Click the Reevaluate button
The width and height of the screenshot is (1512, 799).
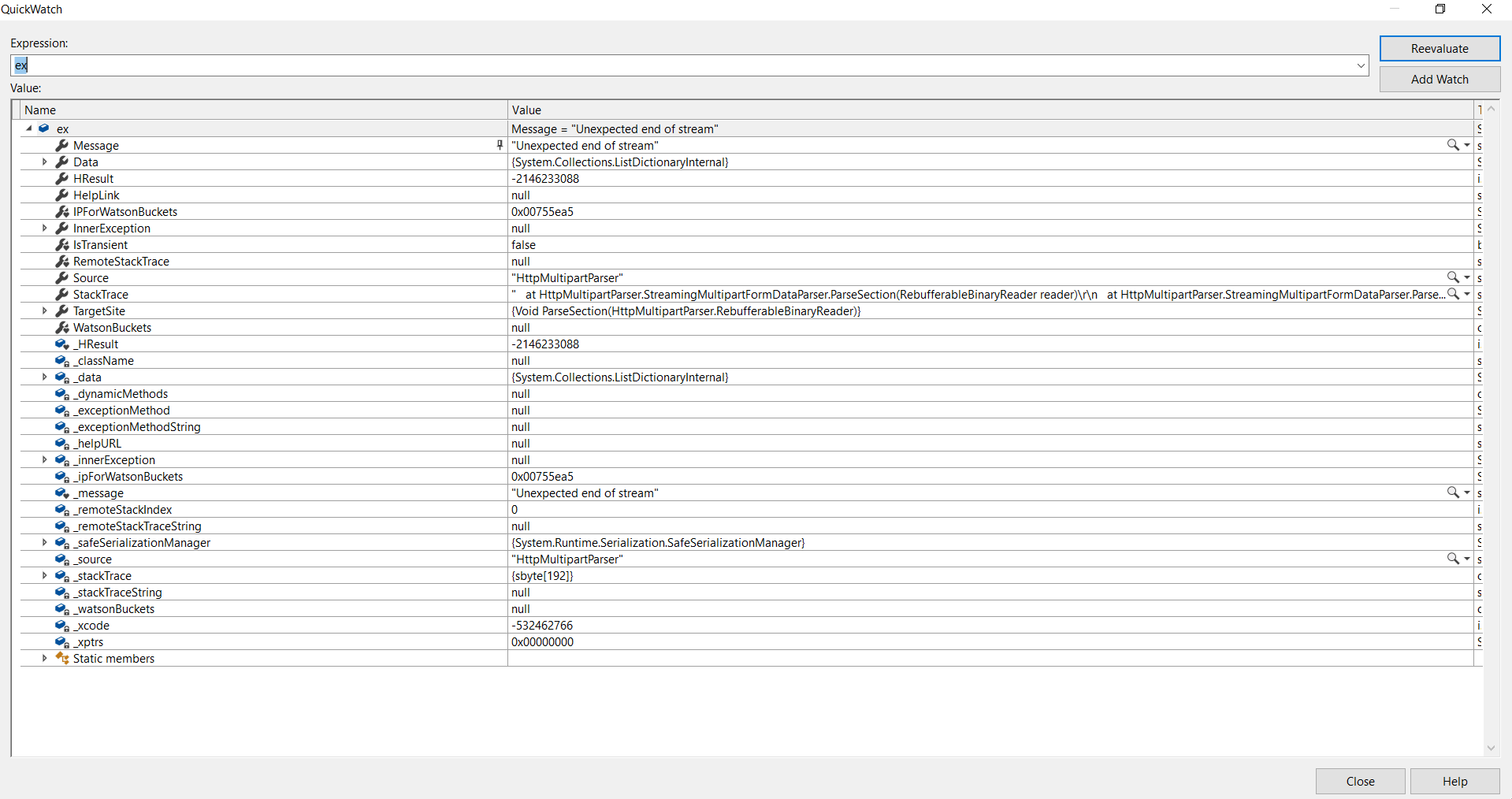coord(1440,48)
